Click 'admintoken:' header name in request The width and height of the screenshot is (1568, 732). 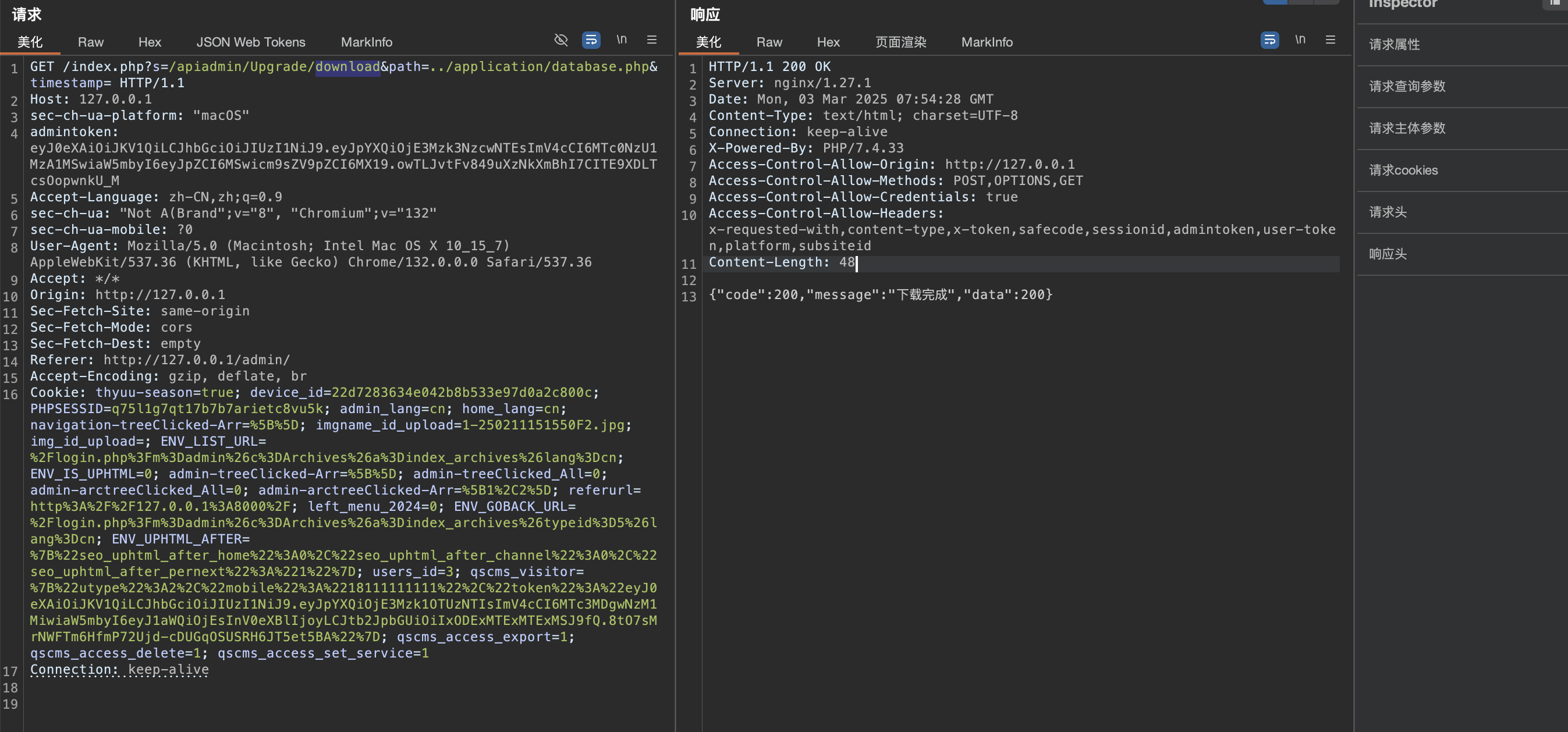pyautogui.click(x=75, y=132)
